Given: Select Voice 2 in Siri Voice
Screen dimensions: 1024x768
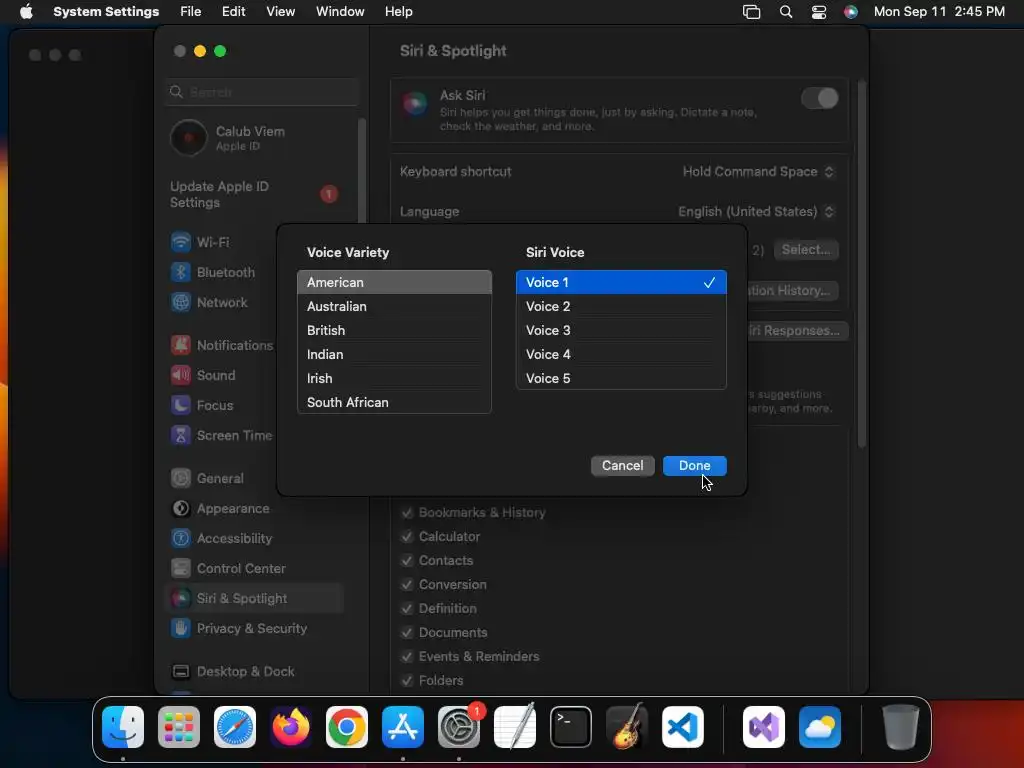Looking at the screenshot, I should tap(621, 306).
